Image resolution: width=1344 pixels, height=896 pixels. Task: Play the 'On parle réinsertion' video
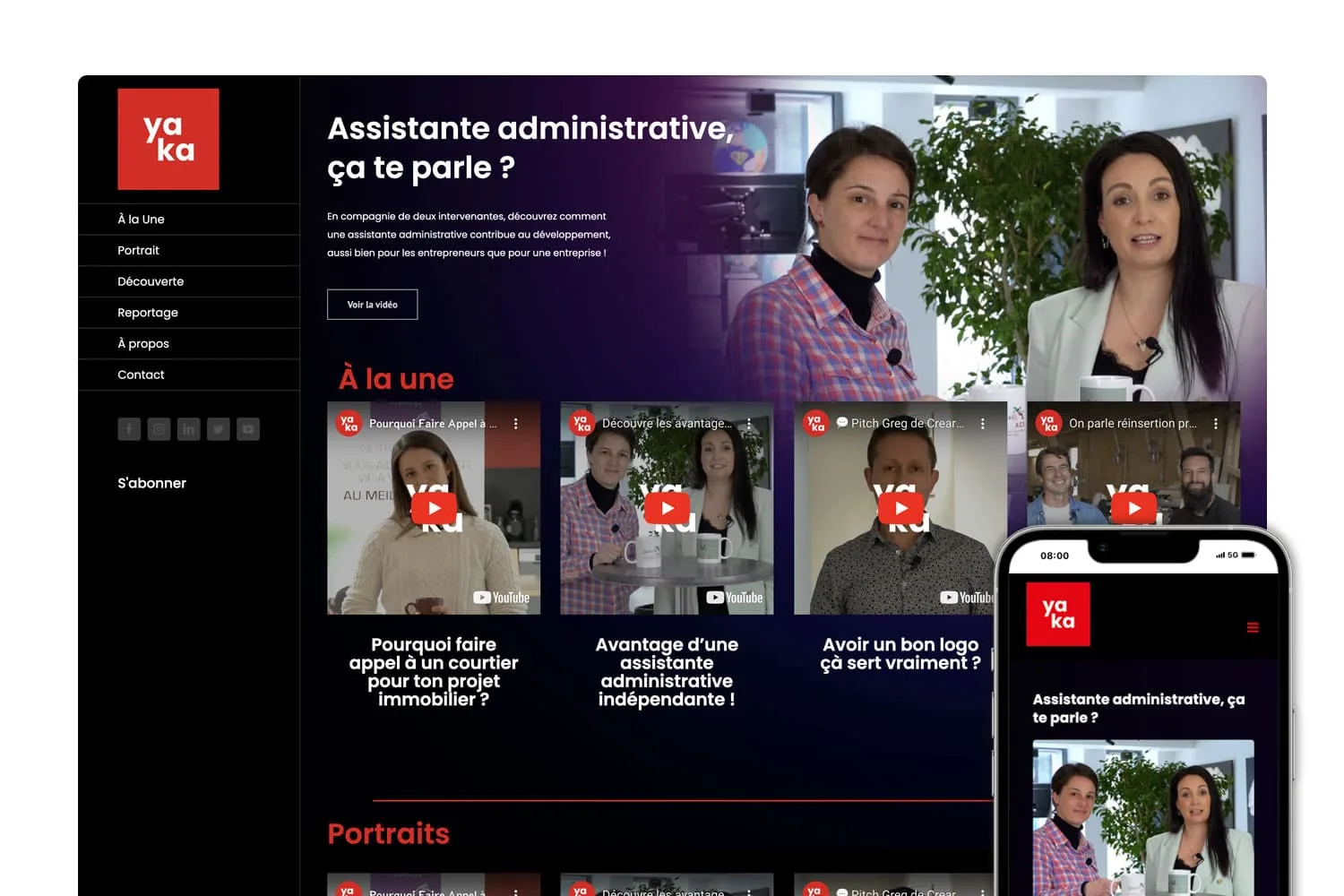pyautogui.click(x=1135, y=508)
